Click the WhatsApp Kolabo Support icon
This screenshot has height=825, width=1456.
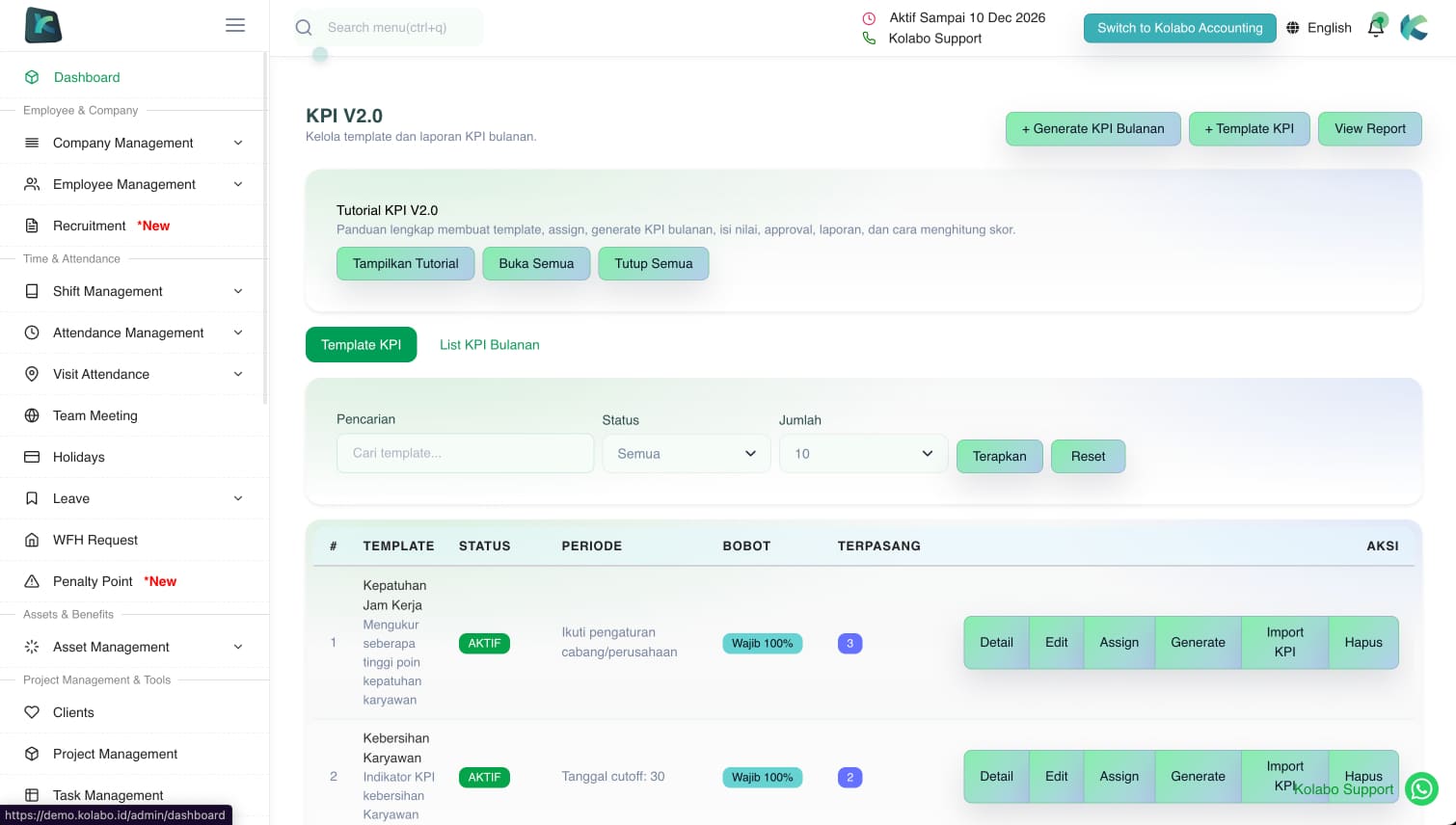pos(1421,788)
